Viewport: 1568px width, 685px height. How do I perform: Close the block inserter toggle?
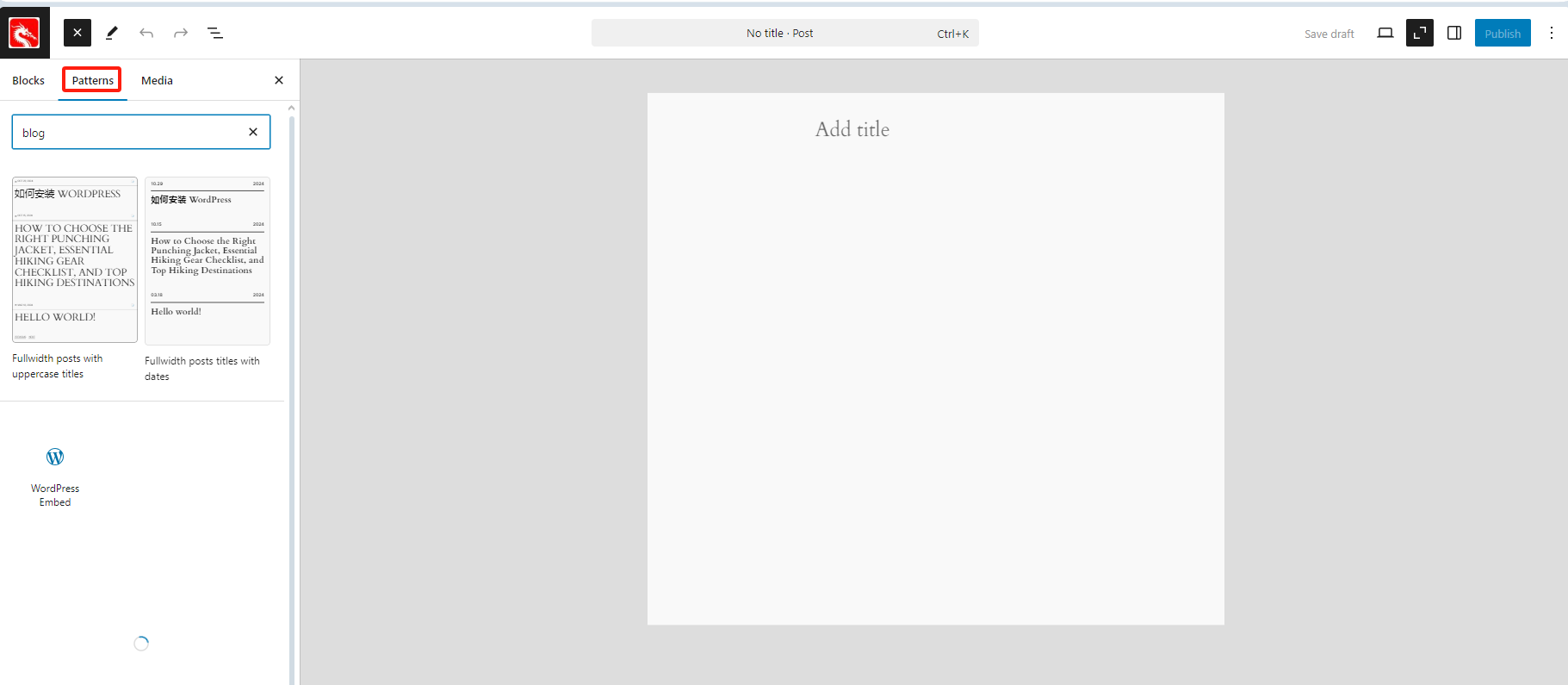pos(77,34)
